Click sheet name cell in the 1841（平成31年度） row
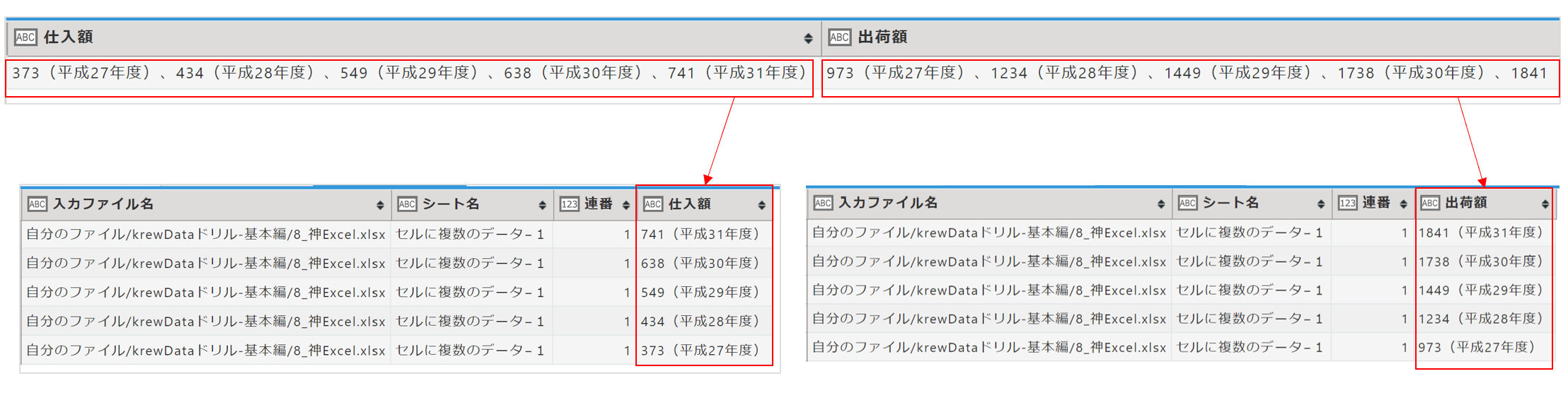The height and width of the screenshot is (393, 1568). point(1251,233)
